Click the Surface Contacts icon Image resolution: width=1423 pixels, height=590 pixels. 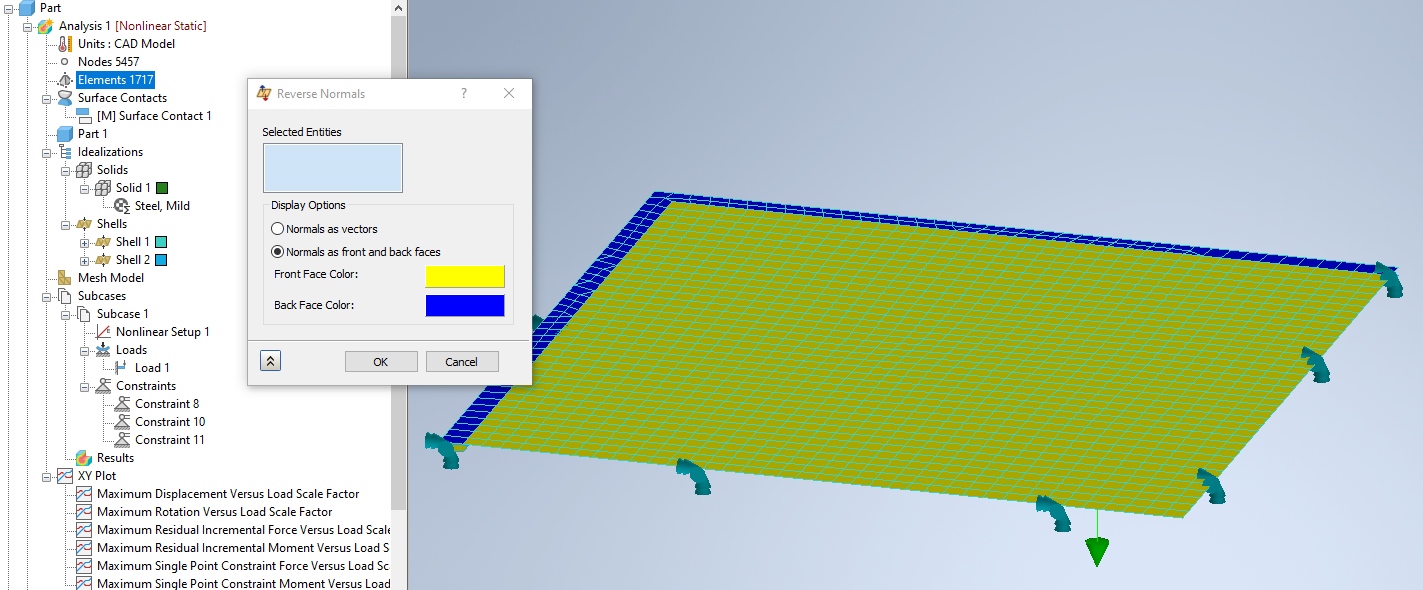pos(66,98)
